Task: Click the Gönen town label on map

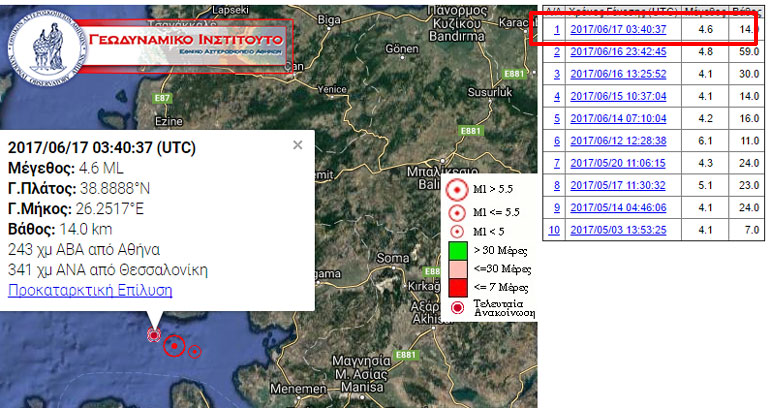Action: click(x=402, y=49)
